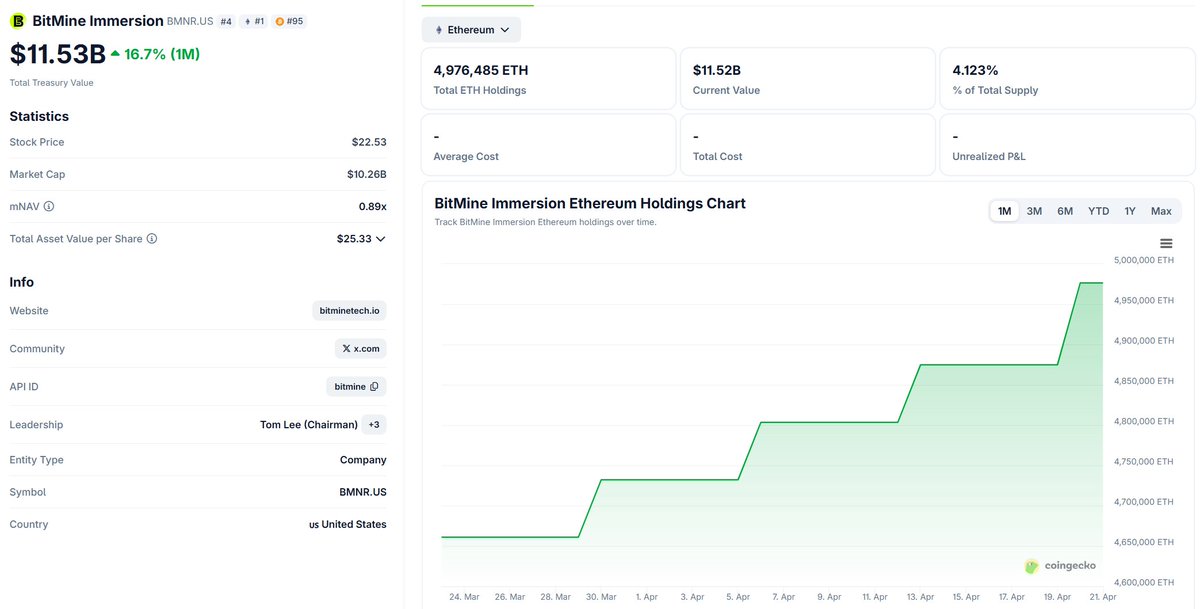Click the mNAV info icon
This screenshot has height=609, width=1200.
[49, 207]
